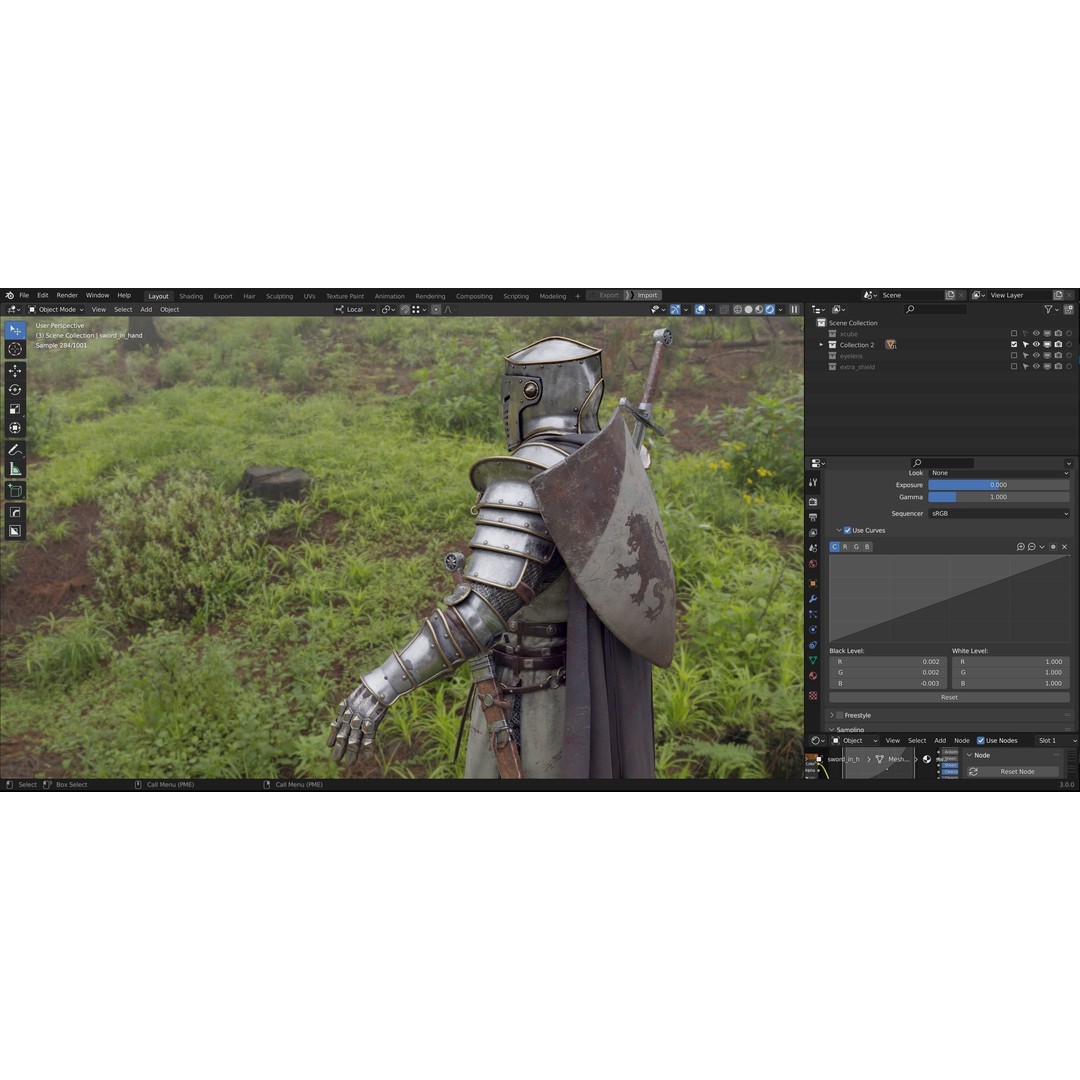This screenshot has height=1080, width=1080.
Task: Create a new scene with copy icon
Action: 951,295
